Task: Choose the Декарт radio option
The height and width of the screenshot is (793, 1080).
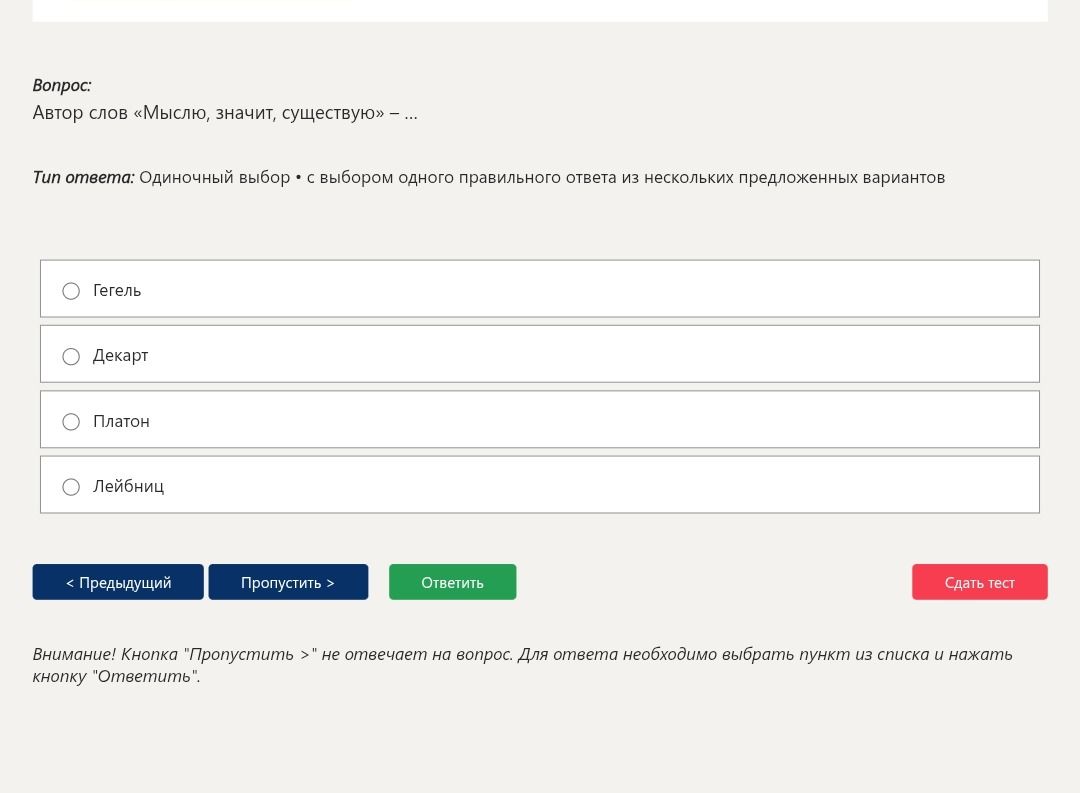Action: [71, 356]
